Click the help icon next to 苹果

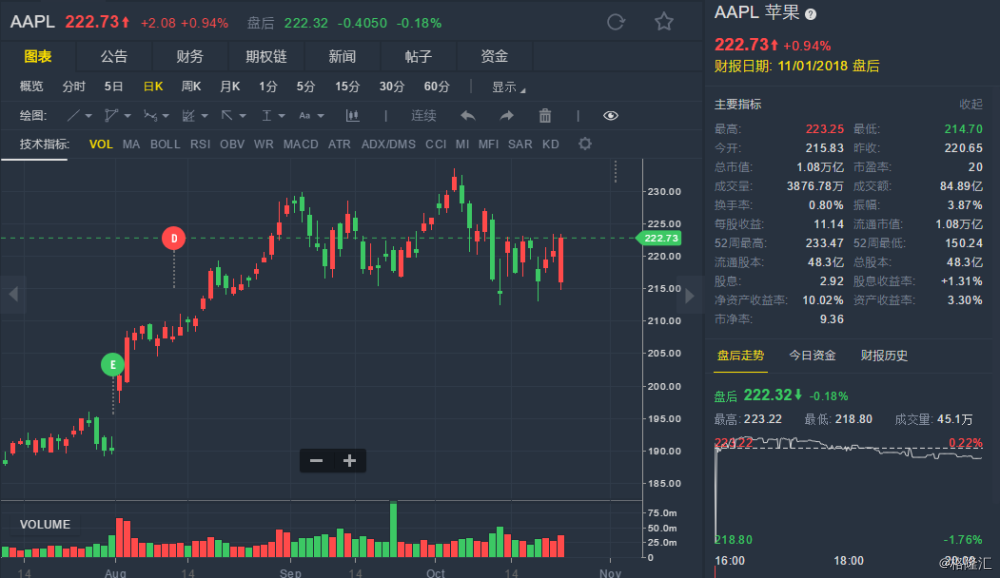click(810, 14)
